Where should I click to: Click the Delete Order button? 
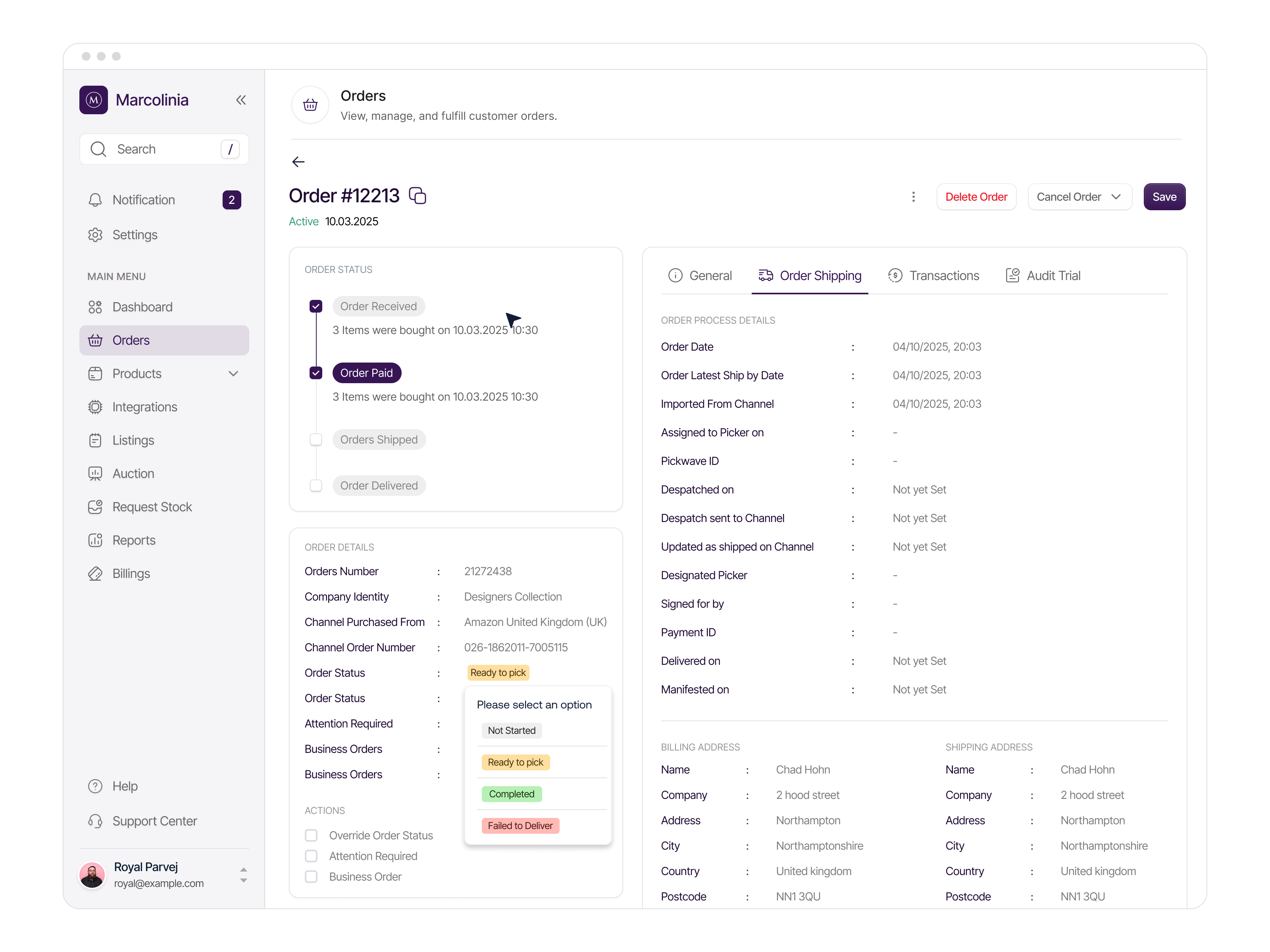click(976, 196)
